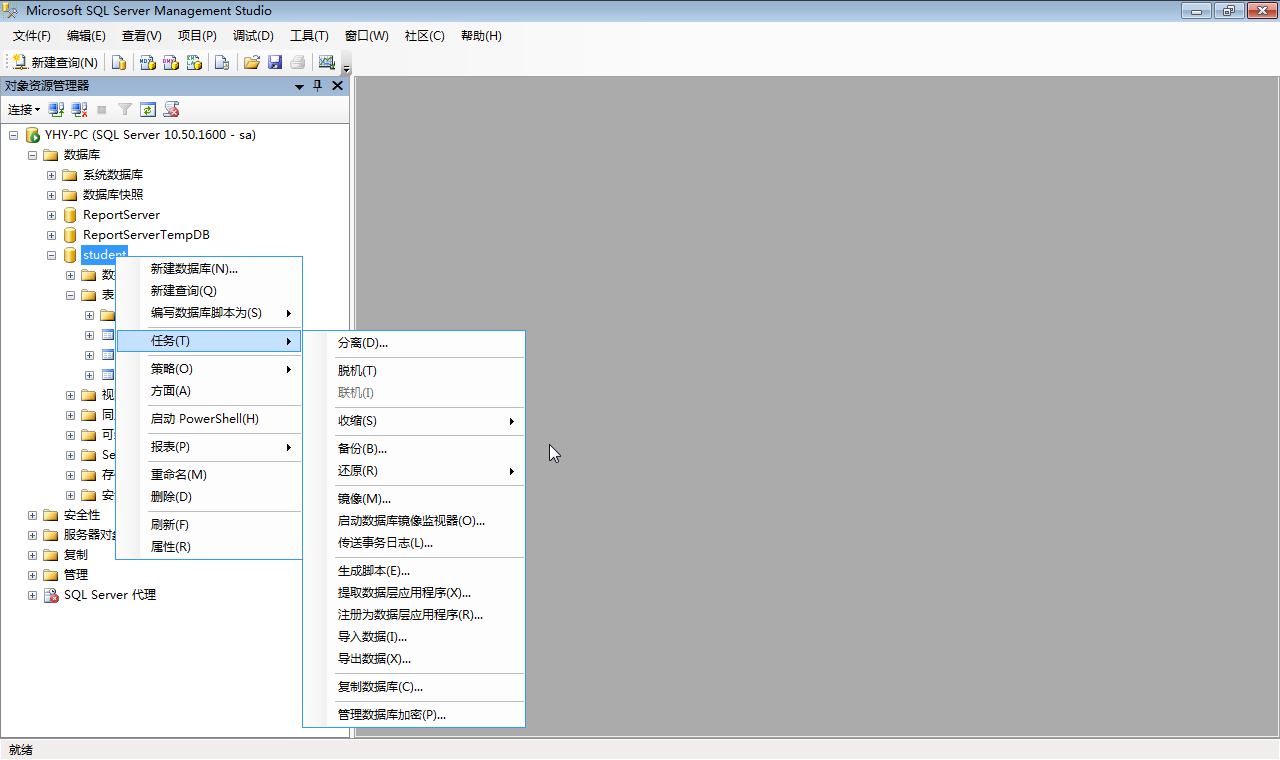Image resolution: width=1280 pixels, height=760 pixels.
Task: Open the Activity Monitor toolbar icon
Action: tap(326, 62)
